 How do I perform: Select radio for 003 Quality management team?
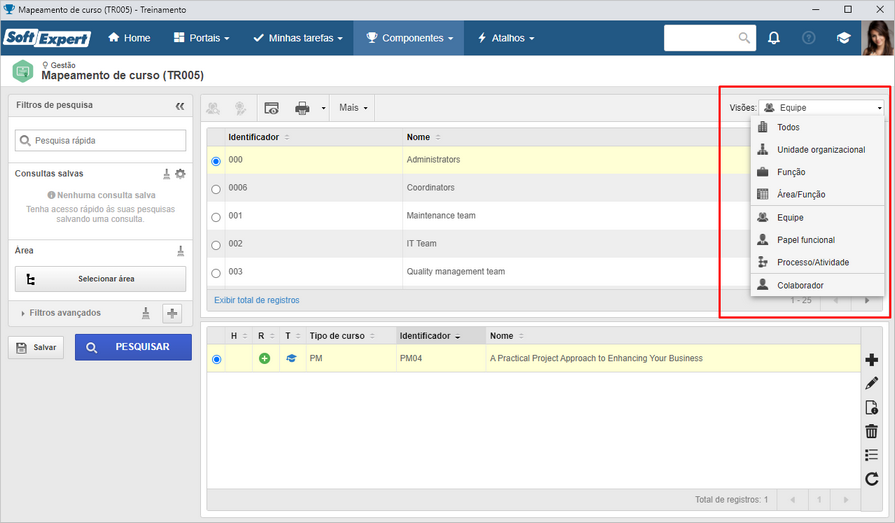pos(216,273)
